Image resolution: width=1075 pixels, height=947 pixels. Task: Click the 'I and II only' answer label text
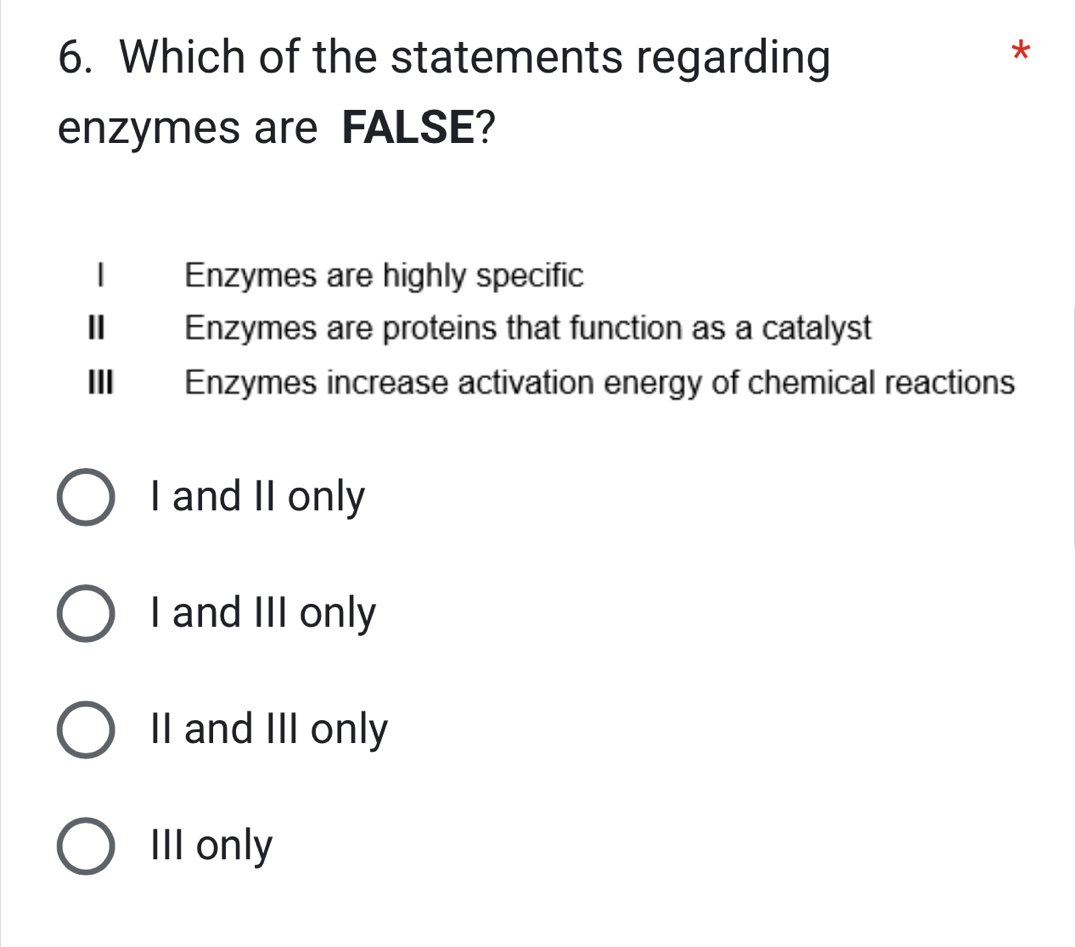(x=255, y=497)
